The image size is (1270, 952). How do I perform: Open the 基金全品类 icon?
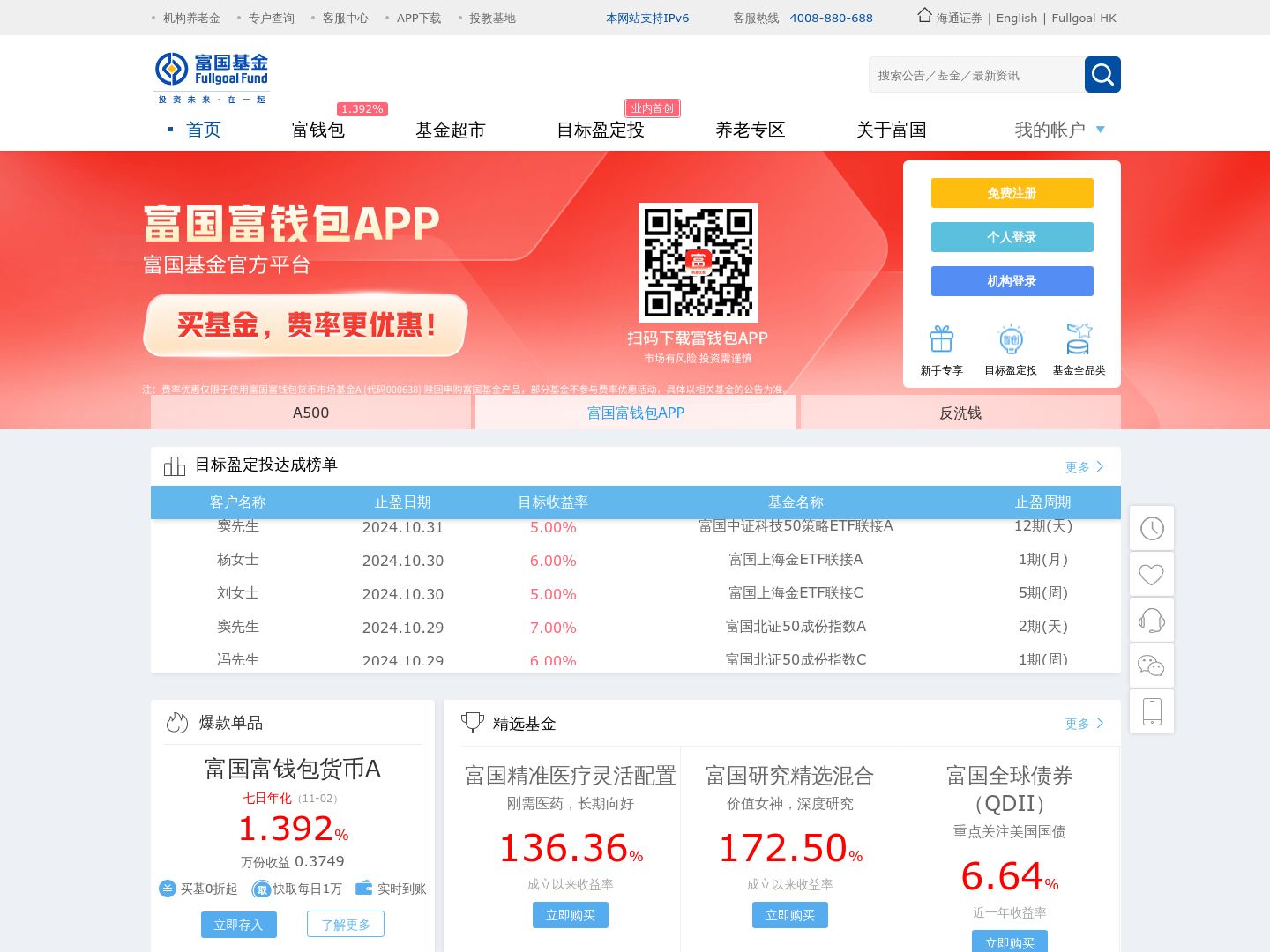click(1079, 339)
